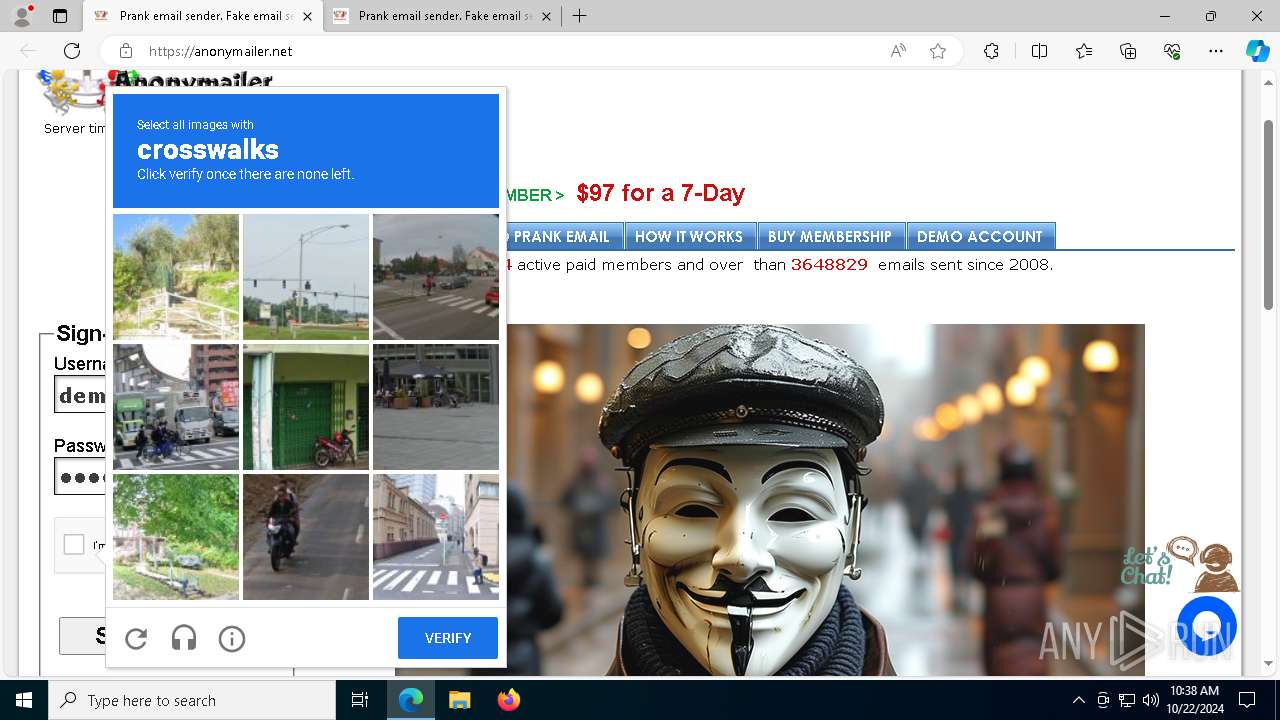Select captcha tile with trees and stairs

click(x=176, y=277)
